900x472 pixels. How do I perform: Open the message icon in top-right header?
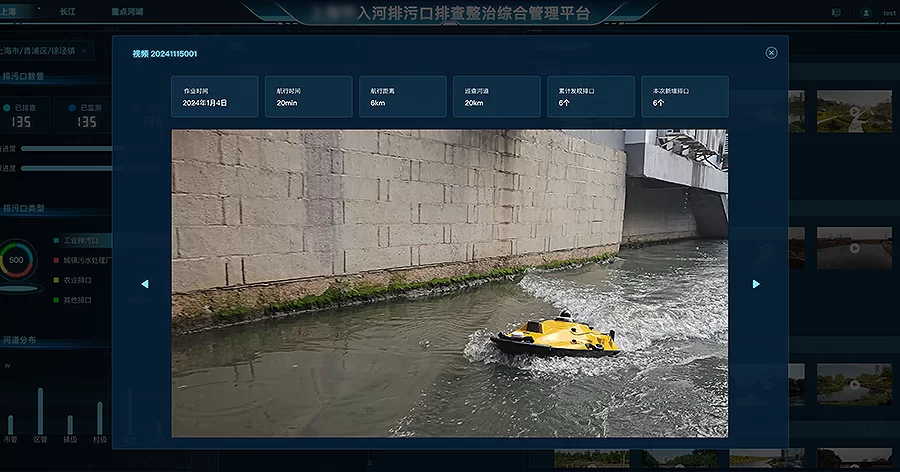pos(835,12)
